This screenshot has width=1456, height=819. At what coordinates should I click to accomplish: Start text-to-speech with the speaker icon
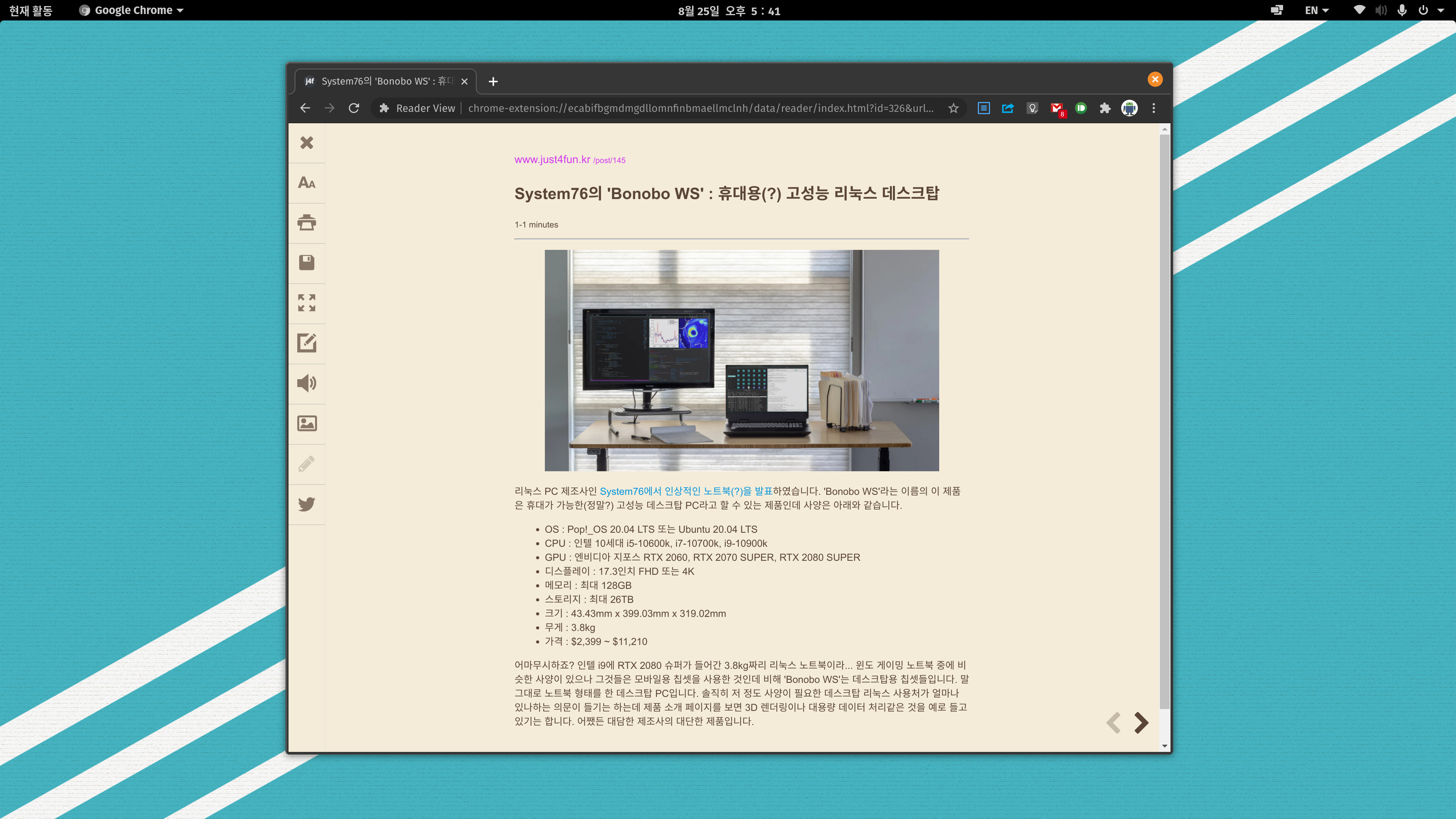click(x=307, y=383)
